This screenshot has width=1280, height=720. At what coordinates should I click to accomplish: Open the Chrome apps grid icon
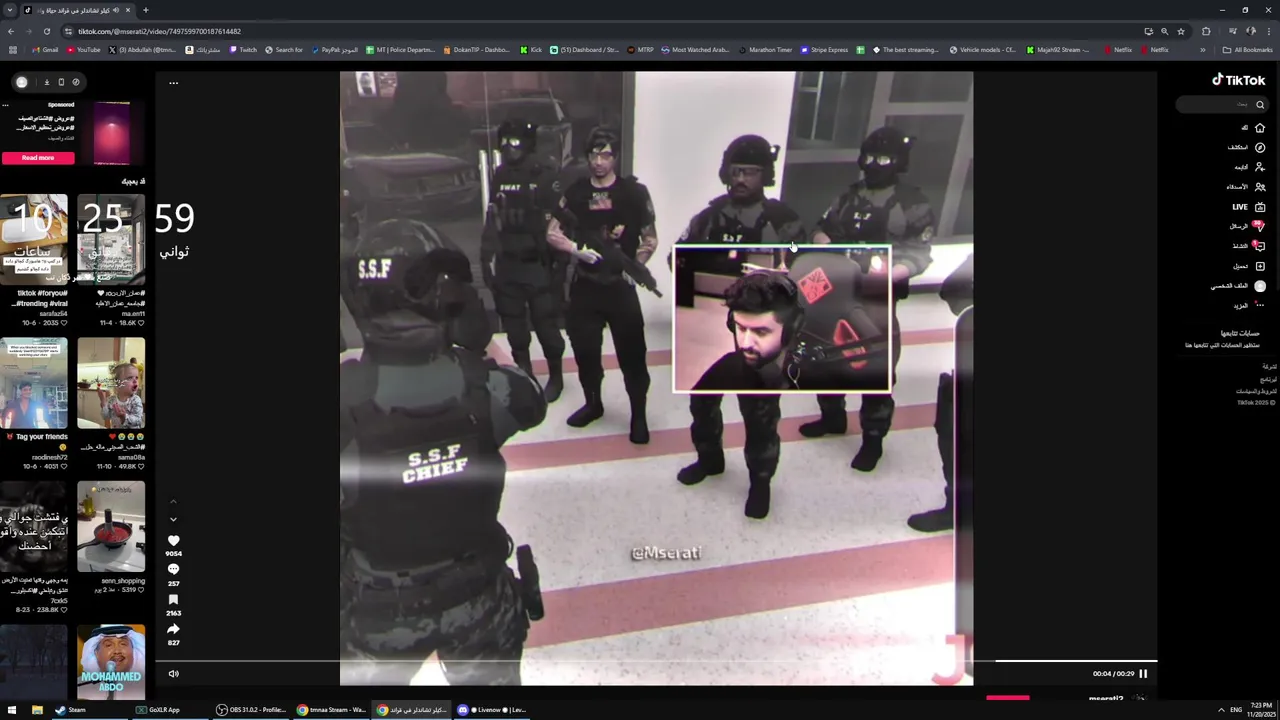point(12,50)
